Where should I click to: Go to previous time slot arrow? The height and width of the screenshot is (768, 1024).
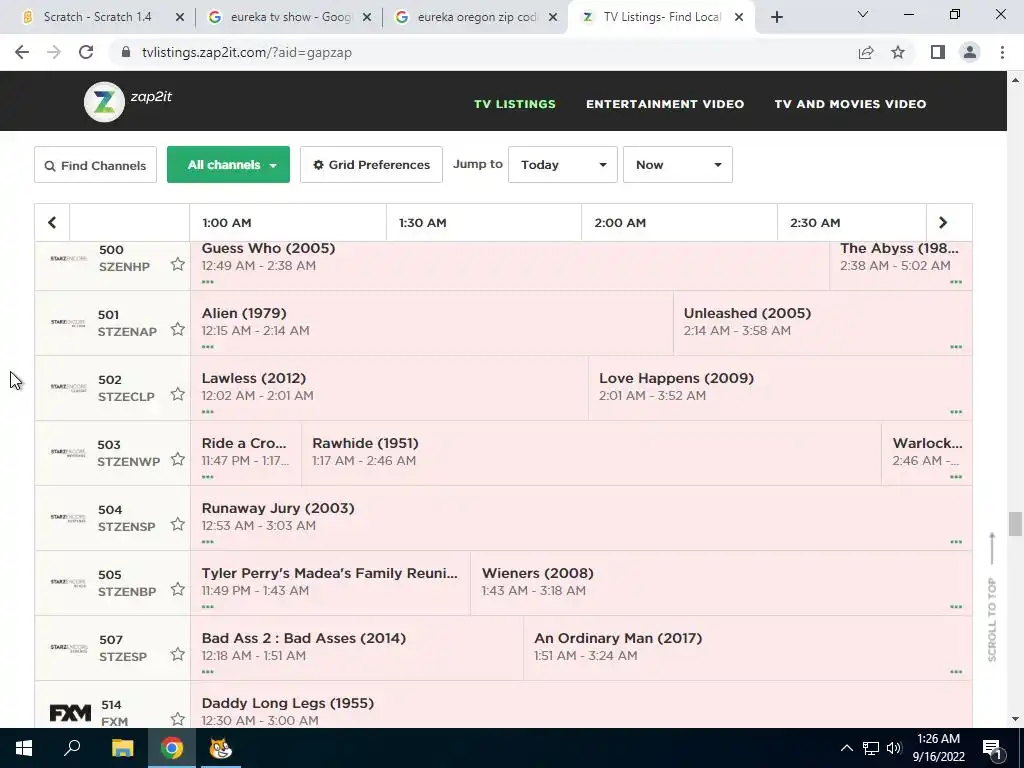pyautogui.click(x=52, y=223)
